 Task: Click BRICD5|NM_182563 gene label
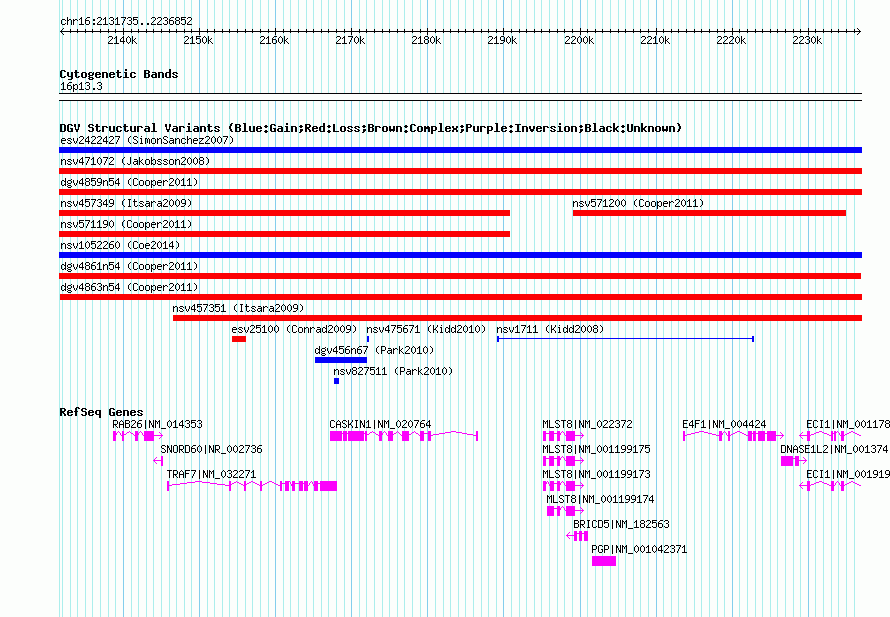click(x=622, y=524)
